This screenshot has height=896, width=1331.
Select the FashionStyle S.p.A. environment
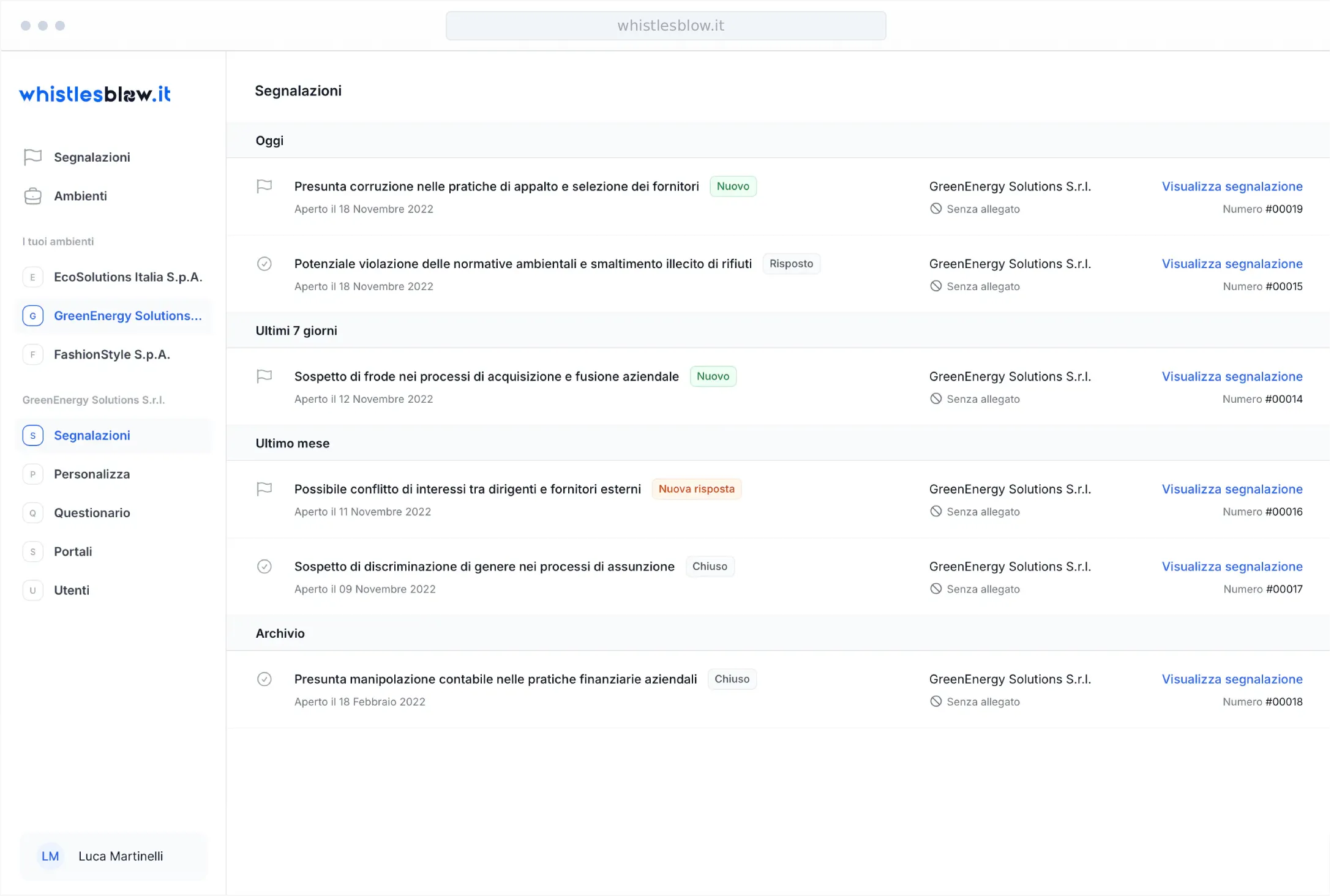111,354
